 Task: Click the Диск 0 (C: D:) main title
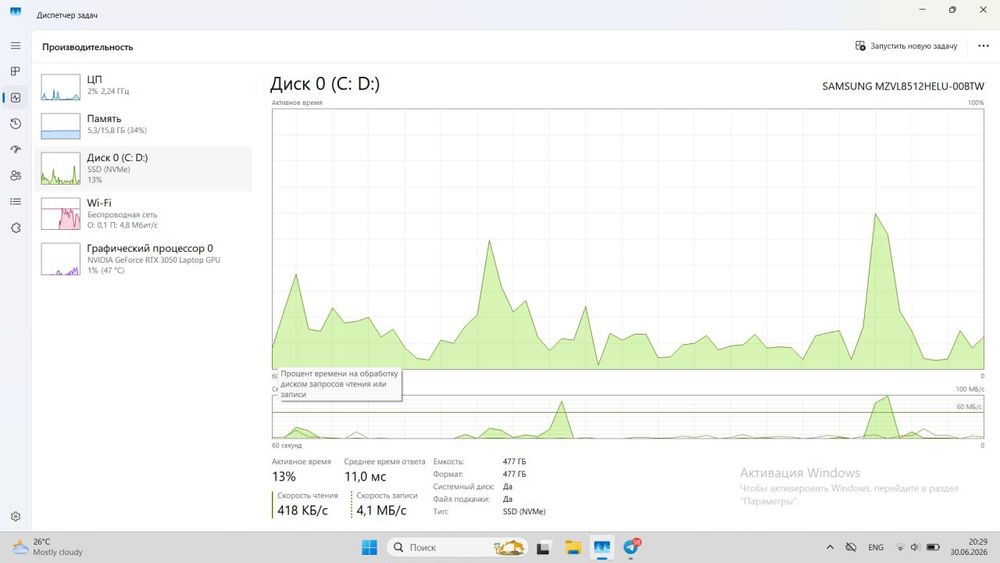[x=325, y=84]
